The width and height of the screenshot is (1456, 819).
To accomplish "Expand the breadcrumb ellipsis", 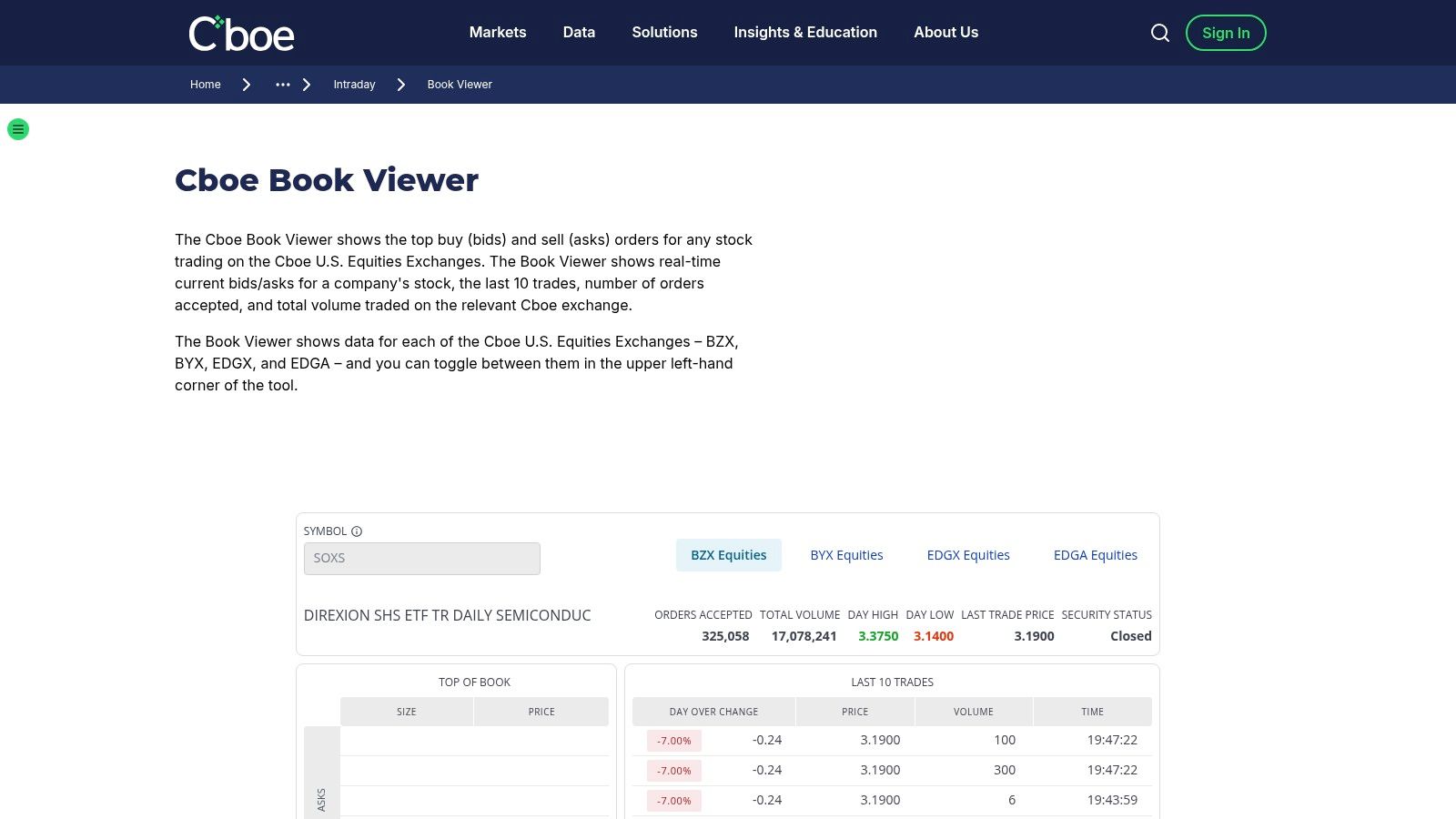I will [x=282, y=85].
